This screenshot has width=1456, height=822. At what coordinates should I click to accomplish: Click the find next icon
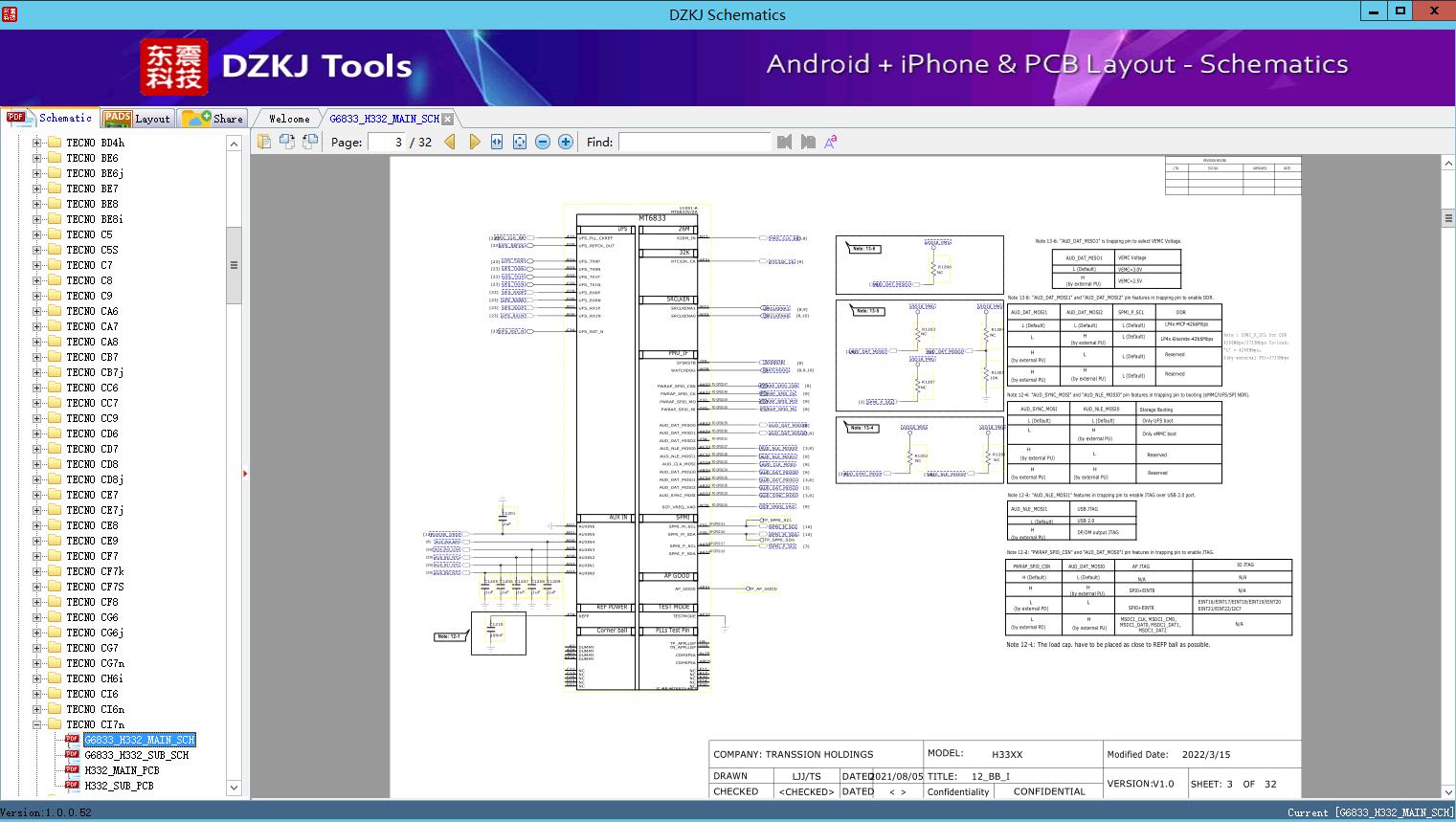coord(808,142)
